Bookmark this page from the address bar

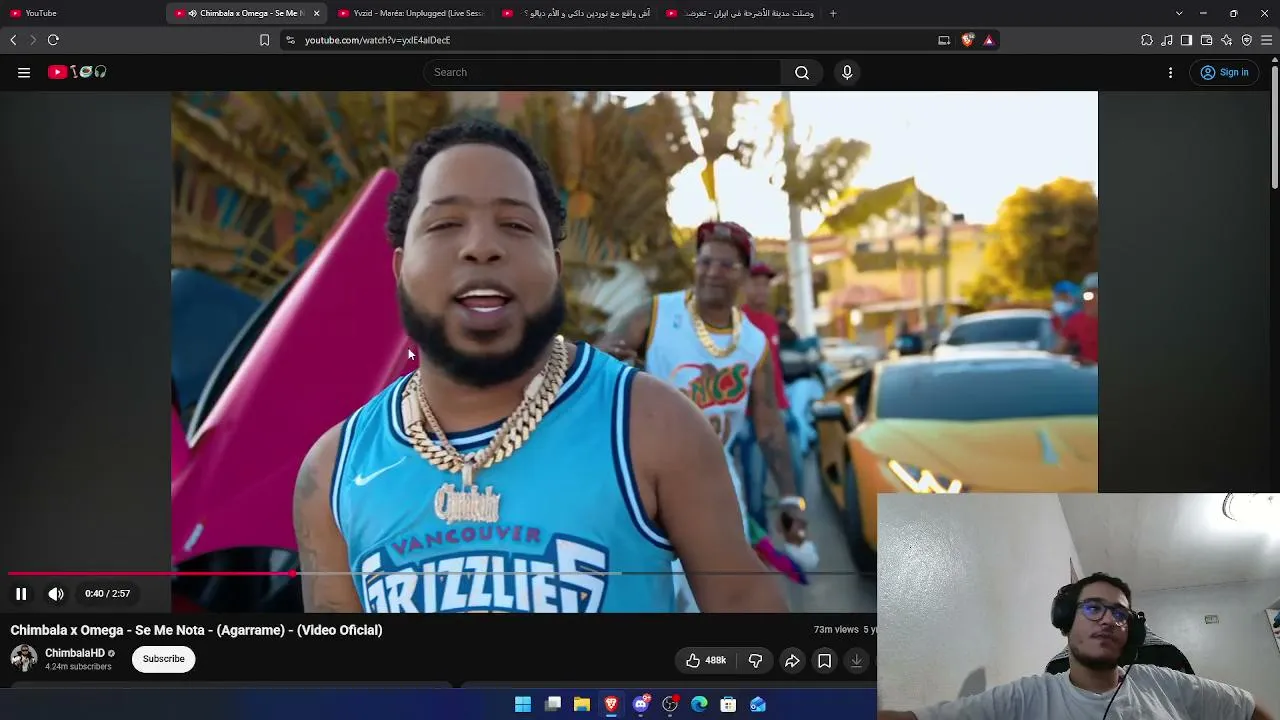click(x=264, y=40)
